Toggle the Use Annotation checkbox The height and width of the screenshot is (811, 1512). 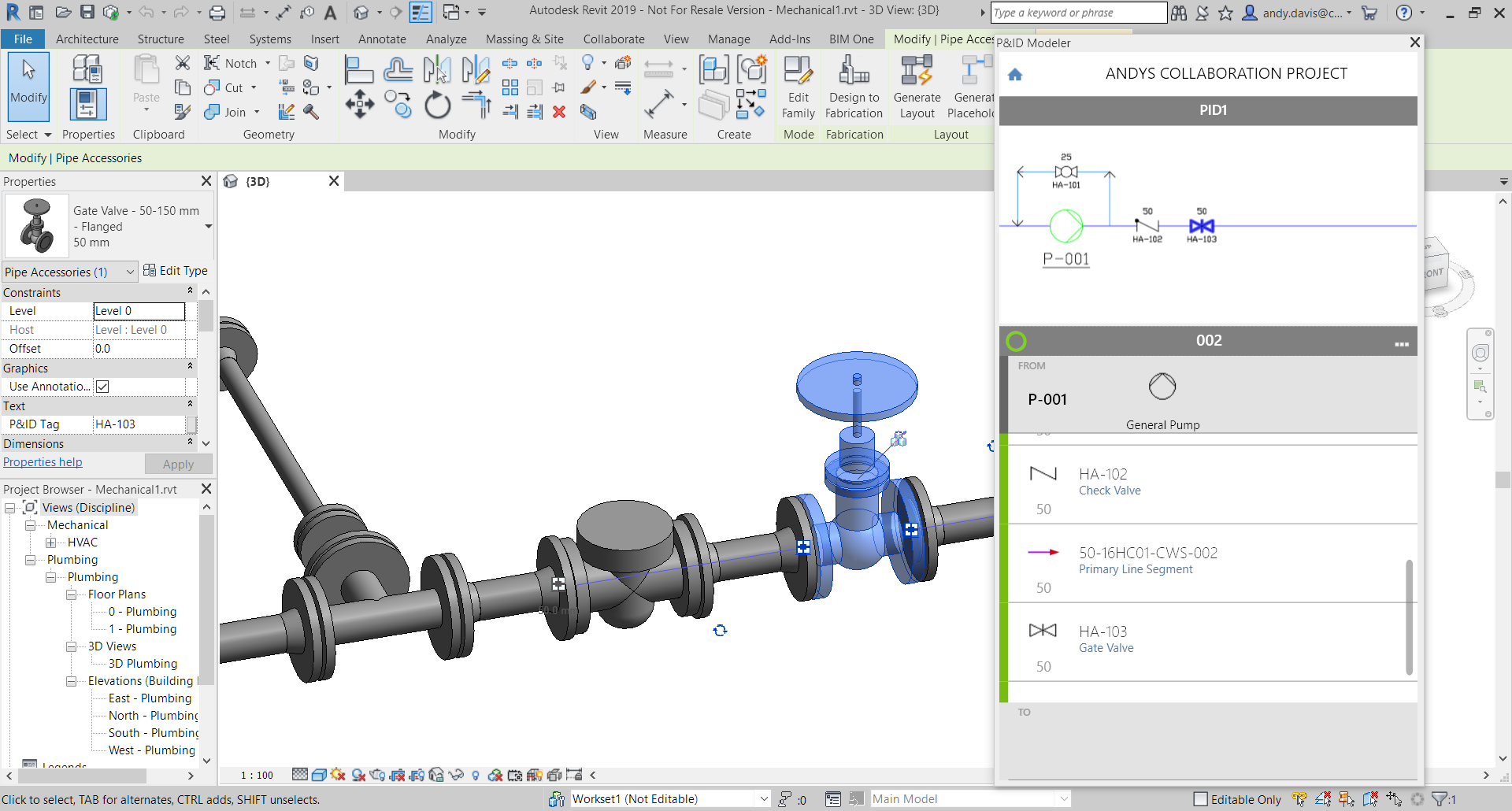tap(102, 387)
